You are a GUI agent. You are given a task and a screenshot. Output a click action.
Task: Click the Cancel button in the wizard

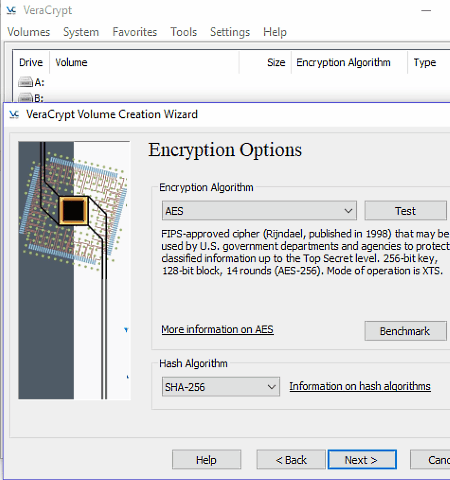[430, 460]
